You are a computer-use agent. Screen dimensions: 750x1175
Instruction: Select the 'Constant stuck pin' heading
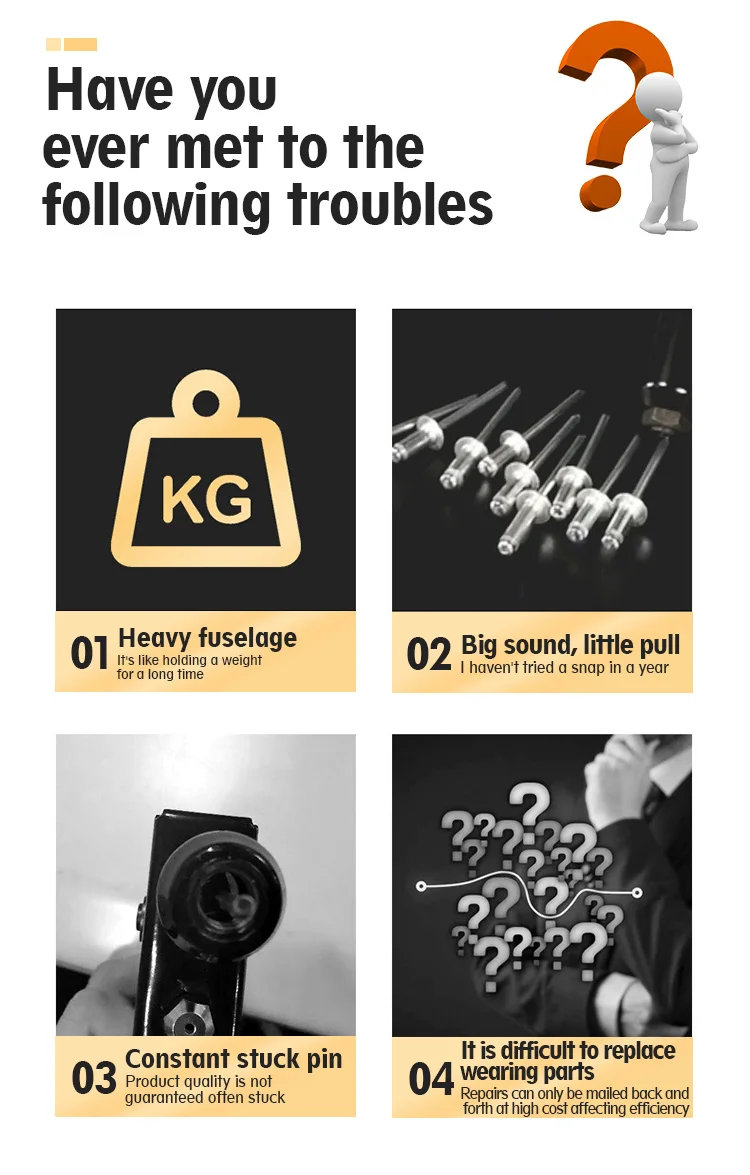click(x=233, y=1059)
